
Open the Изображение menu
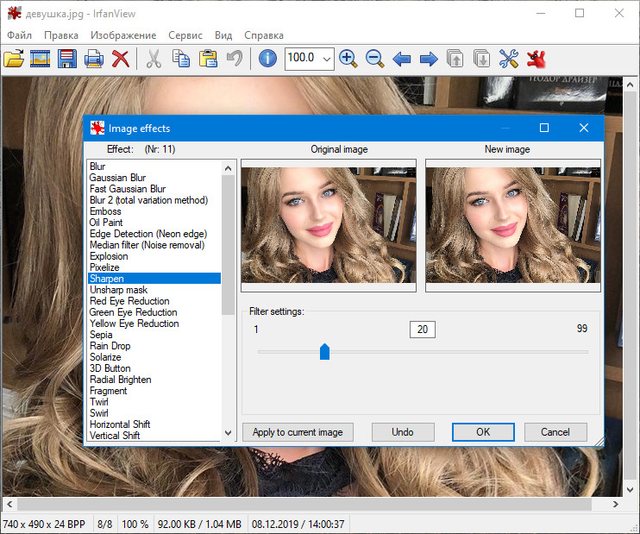click(123, 35)
